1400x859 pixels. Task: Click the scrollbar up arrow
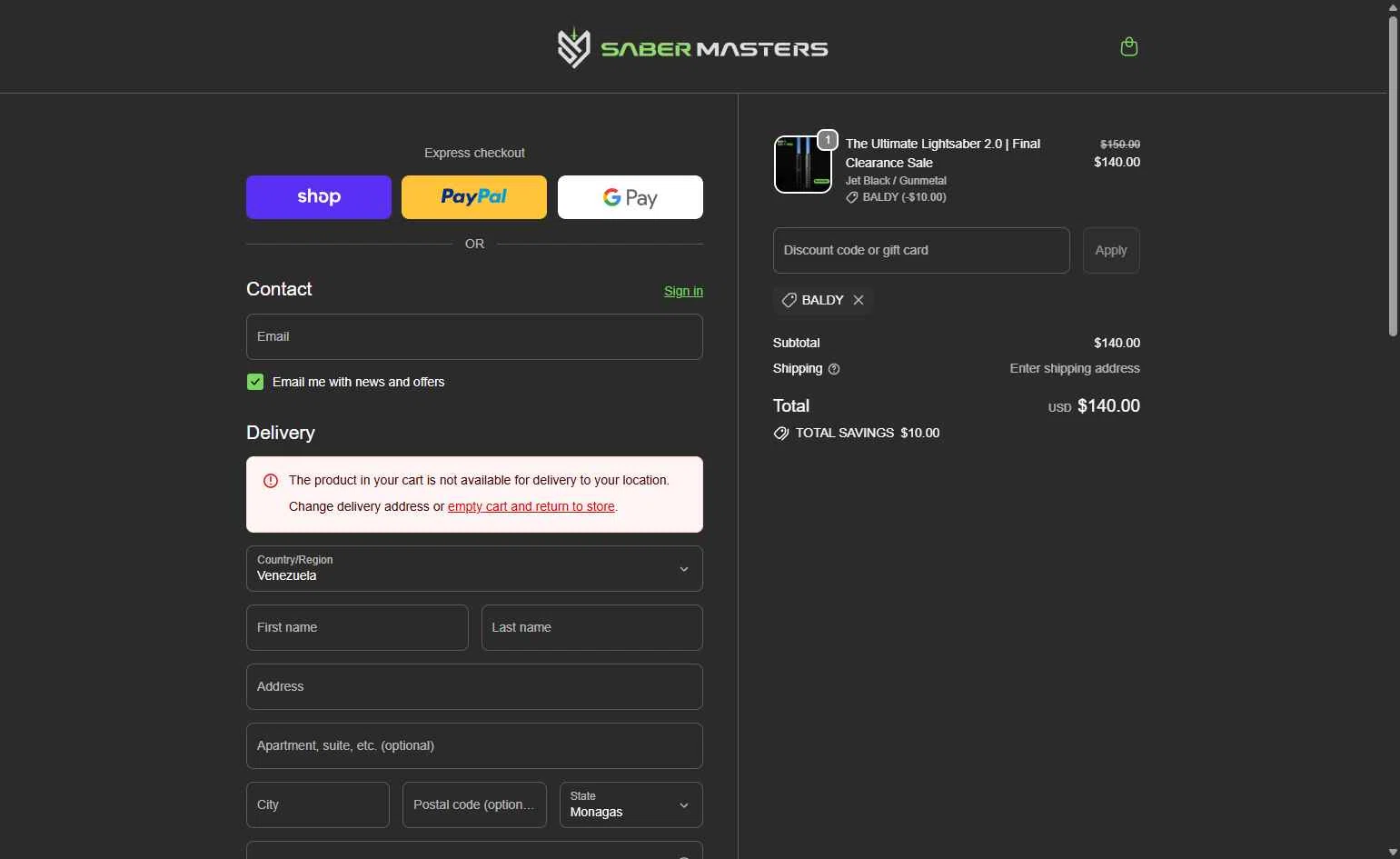point(1393,7)
